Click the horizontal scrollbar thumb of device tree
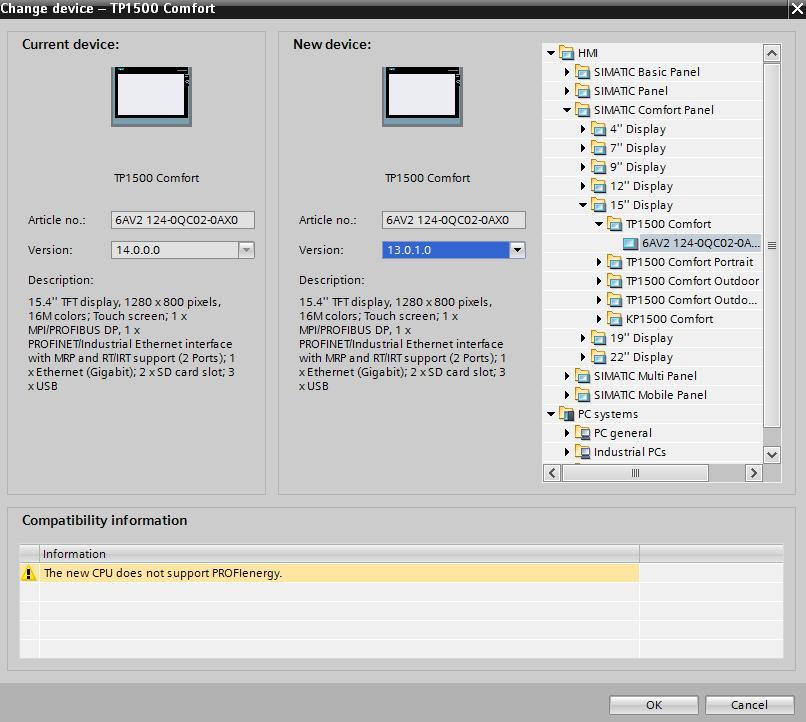The image size is (806, 722). point(635,473)
